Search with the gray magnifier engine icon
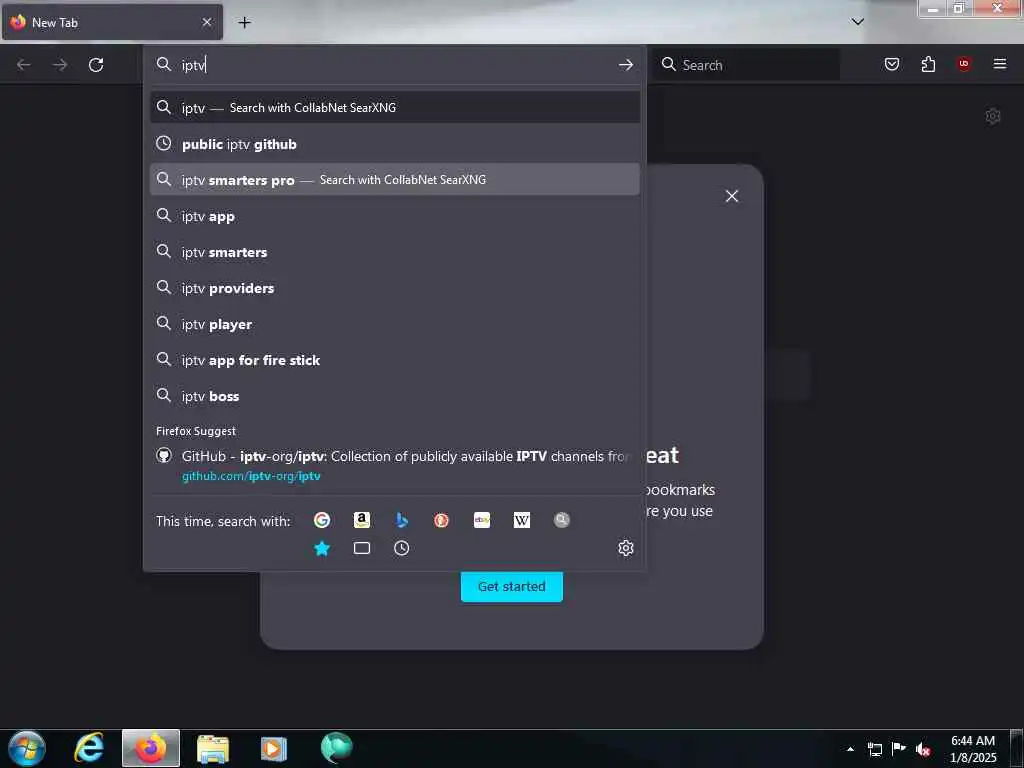The width and height of the screenshot is (1024, 768). pos(562,520)
